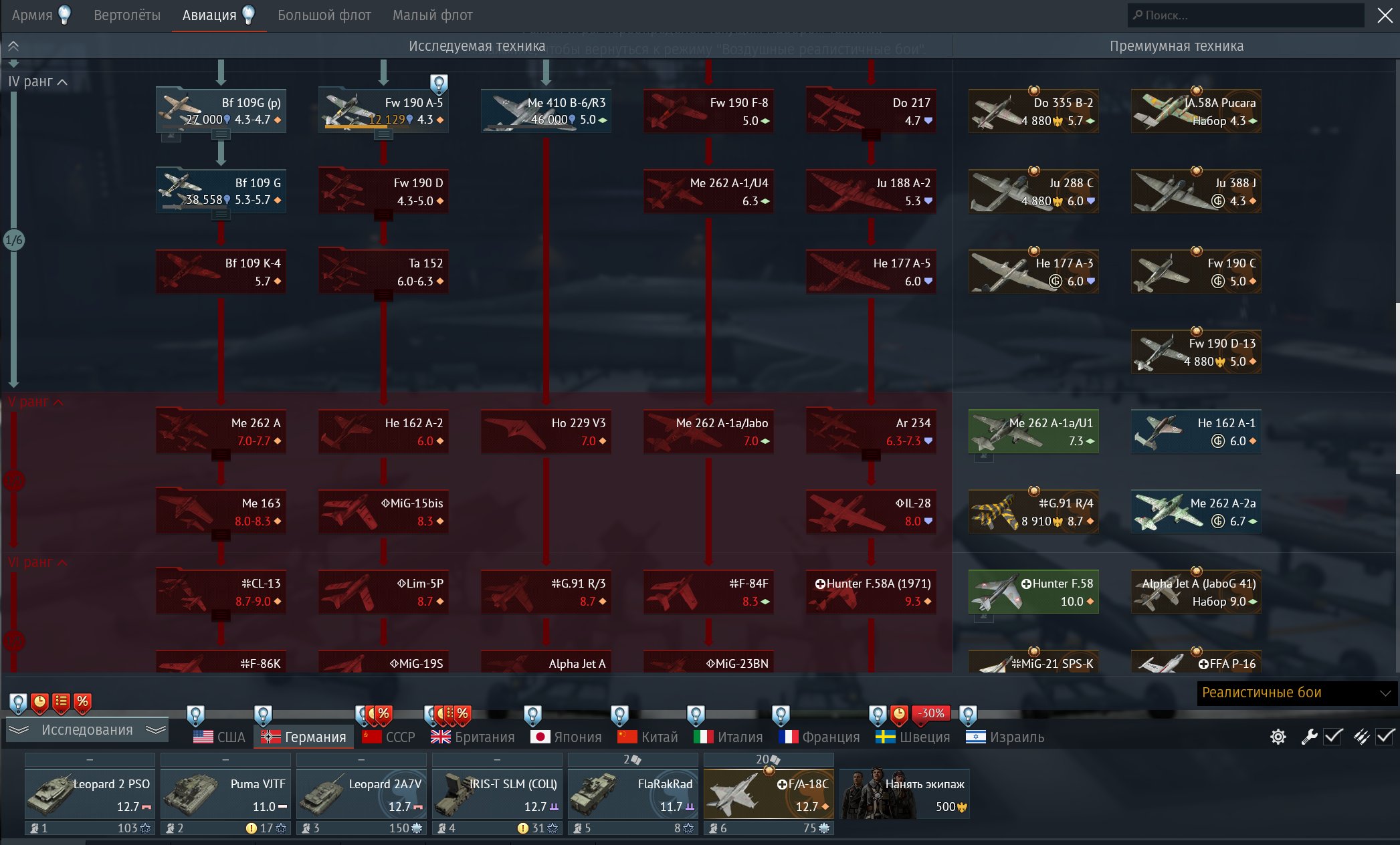The height and width of the screenshot is (845, 1400).
Task: Switch to the Армия tab
Action: [41, 15]
